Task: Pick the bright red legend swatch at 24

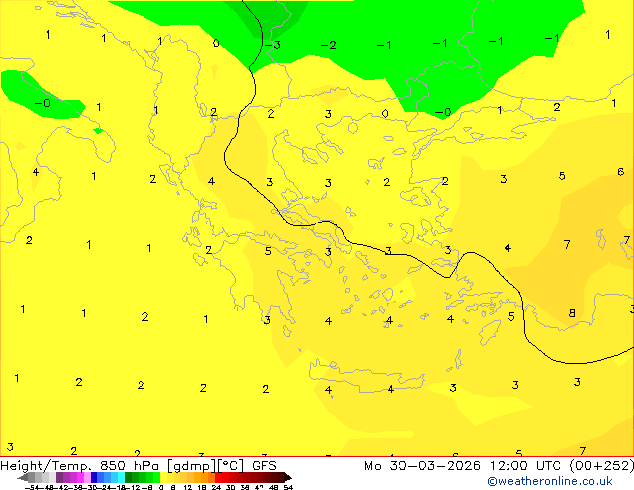Action: 218,477
